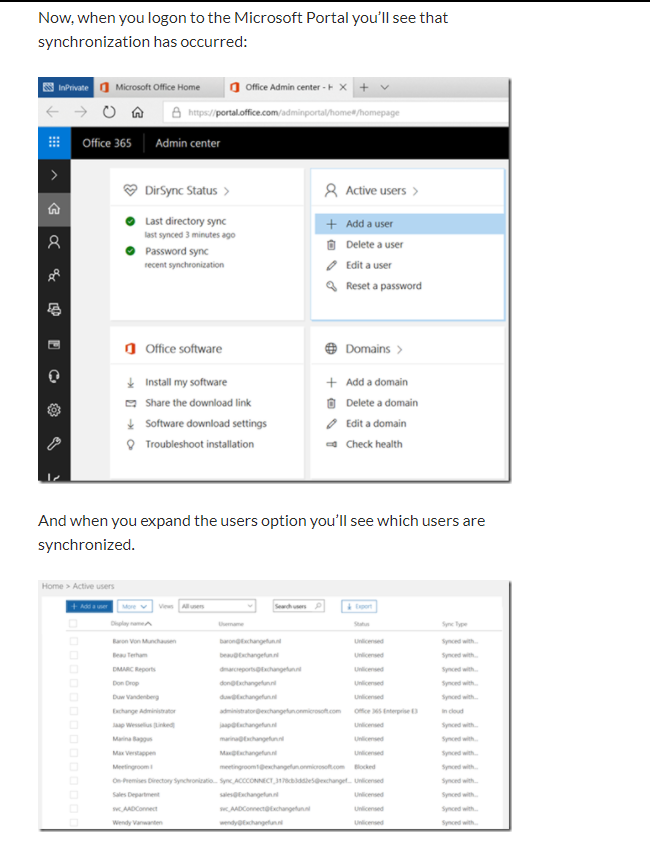Click the plus icon beside Add a domain
Screen dimensions: 650x854
click(x=331, y=382)
